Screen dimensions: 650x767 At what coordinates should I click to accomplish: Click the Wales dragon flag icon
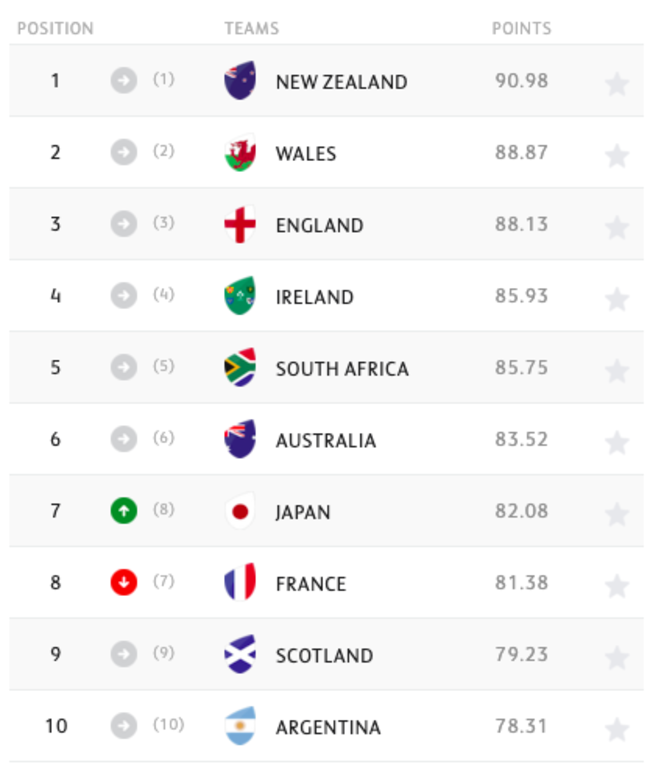240,153
